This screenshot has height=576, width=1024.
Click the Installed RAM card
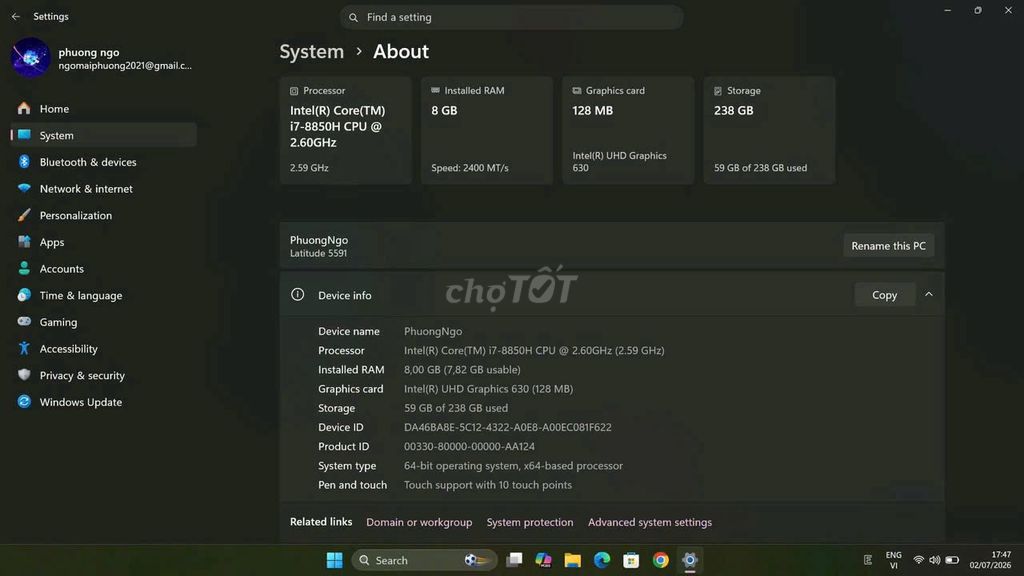(487, 130)
